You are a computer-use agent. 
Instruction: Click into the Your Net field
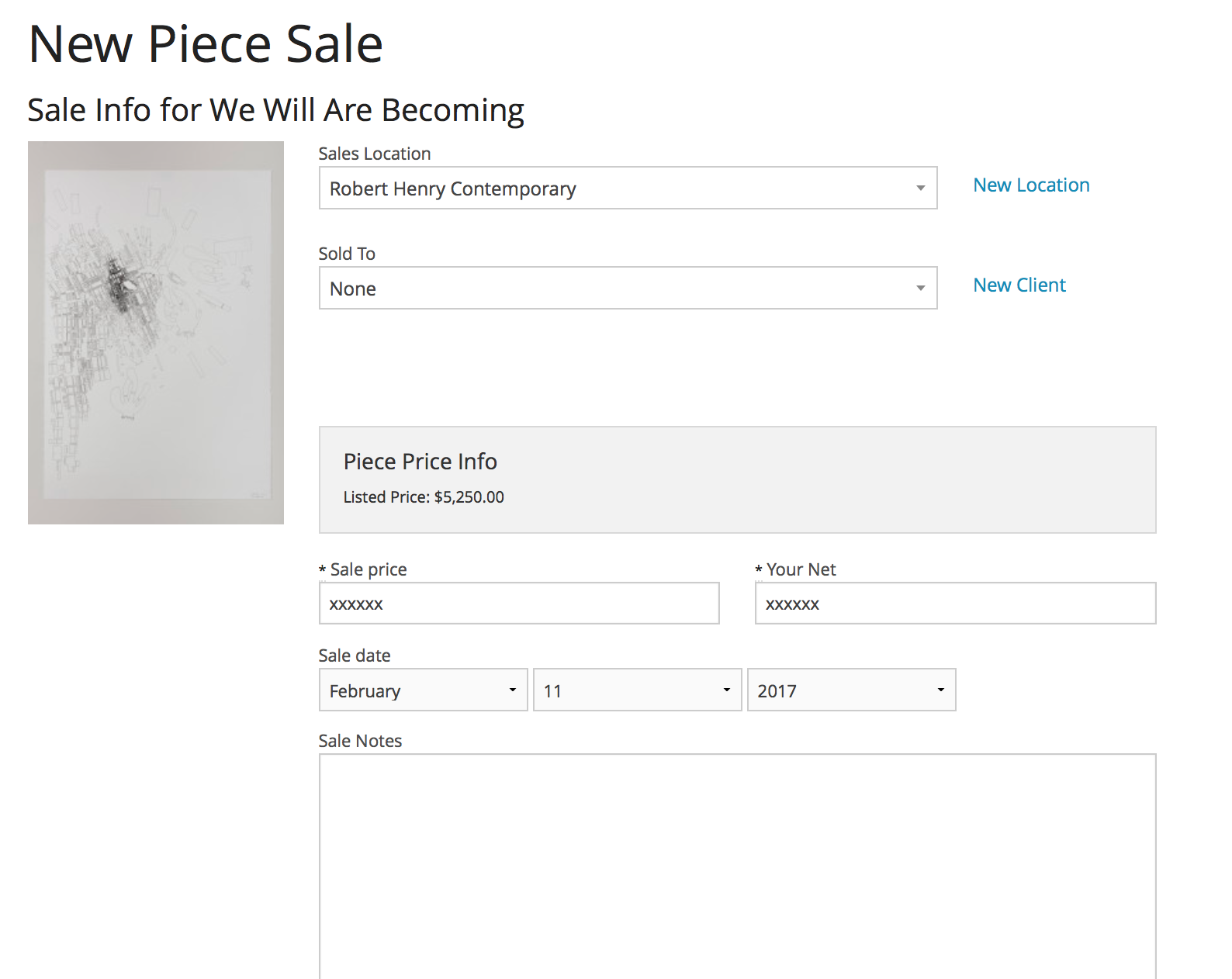[955, 604]
